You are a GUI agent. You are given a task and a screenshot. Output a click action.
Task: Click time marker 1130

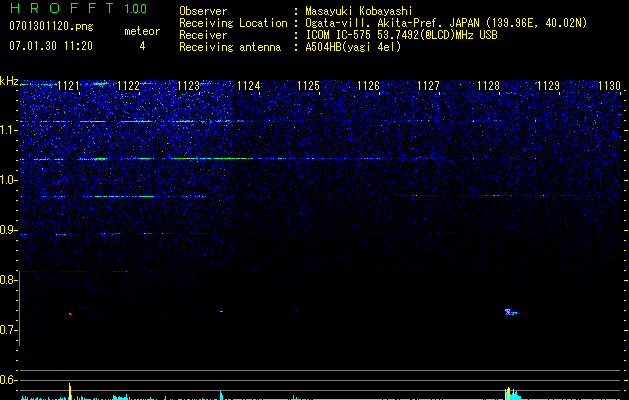coord(609,86)
